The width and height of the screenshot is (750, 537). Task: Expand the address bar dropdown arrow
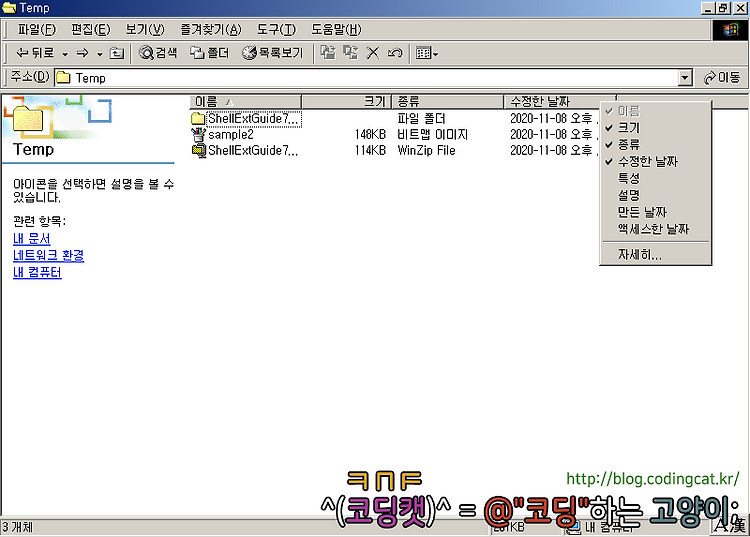point(685,78)
